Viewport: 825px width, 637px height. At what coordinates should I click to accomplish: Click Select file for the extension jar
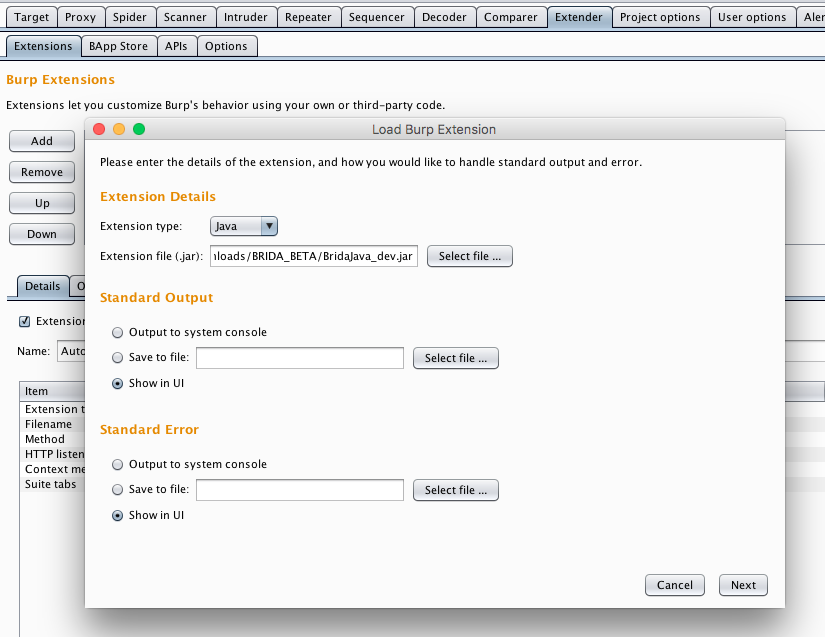[x=469, y=255]
